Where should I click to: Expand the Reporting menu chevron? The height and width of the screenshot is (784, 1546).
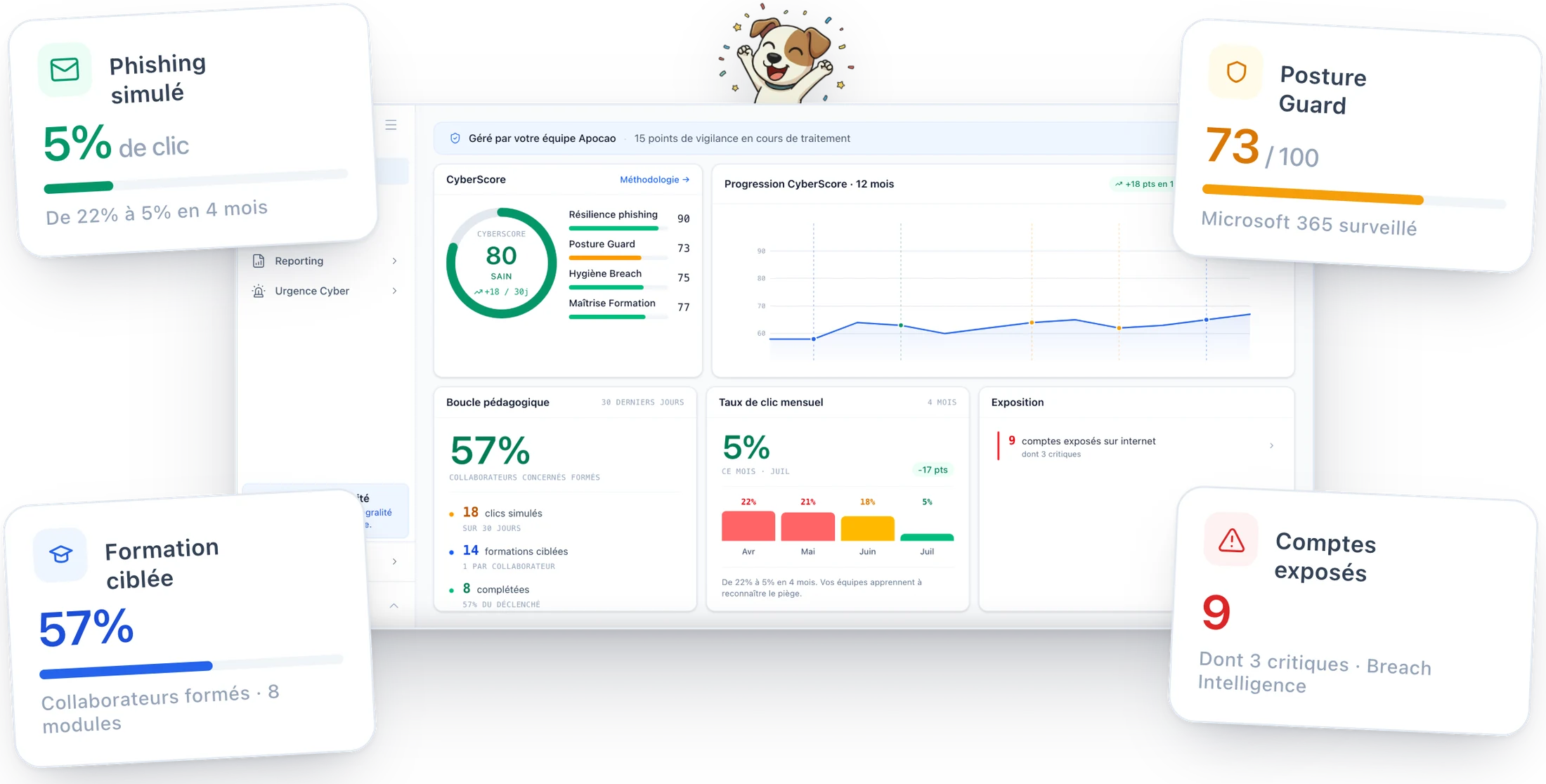(395, 261)
